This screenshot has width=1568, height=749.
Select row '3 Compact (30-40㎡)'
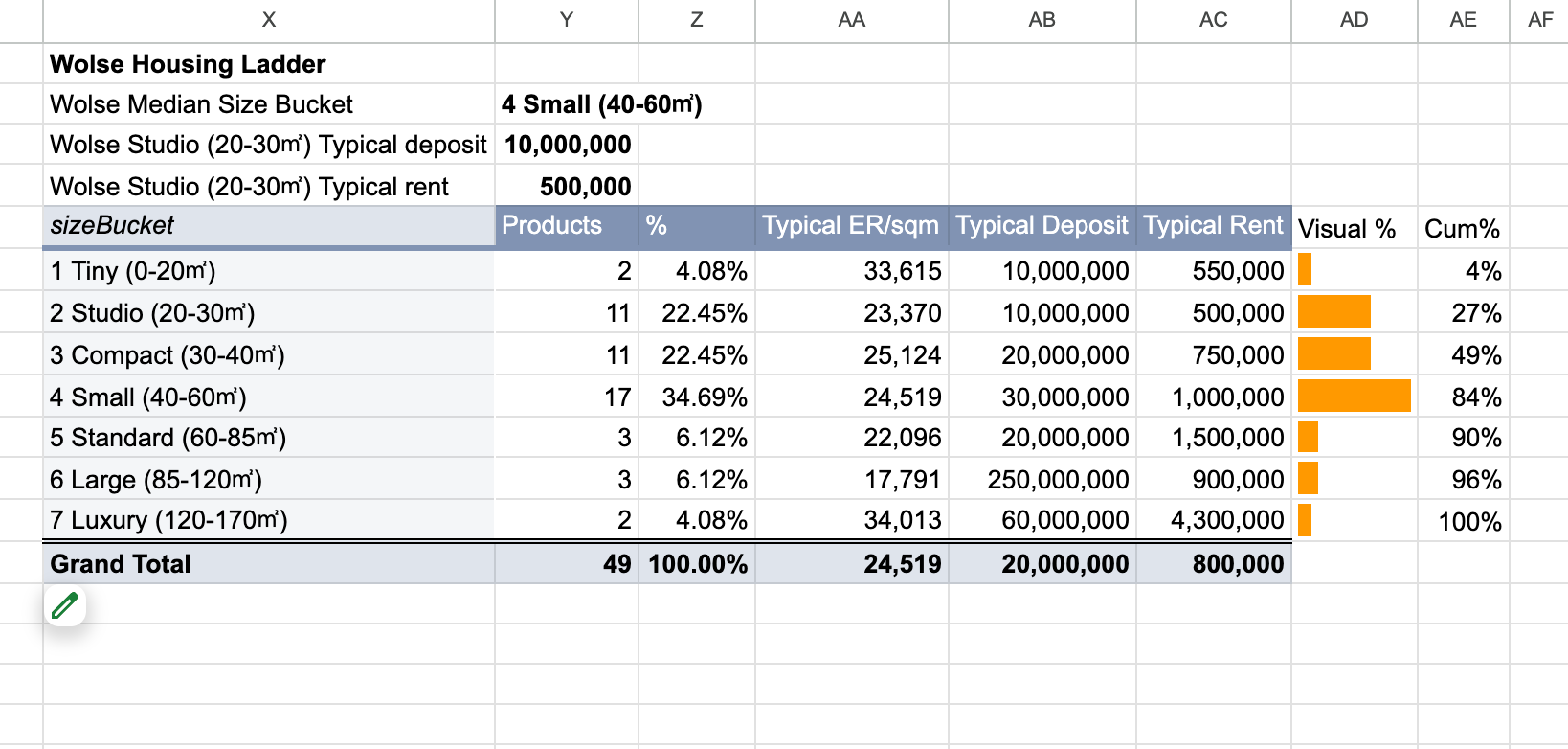(269, 355)
